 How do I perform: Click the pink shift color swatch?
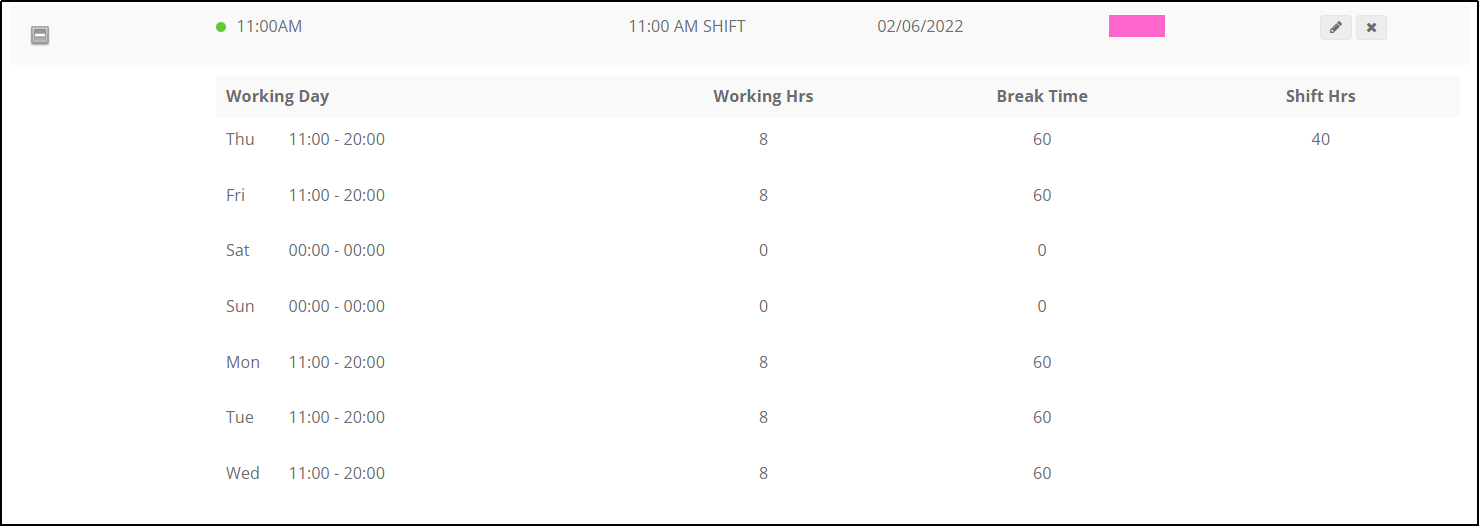1137,26
